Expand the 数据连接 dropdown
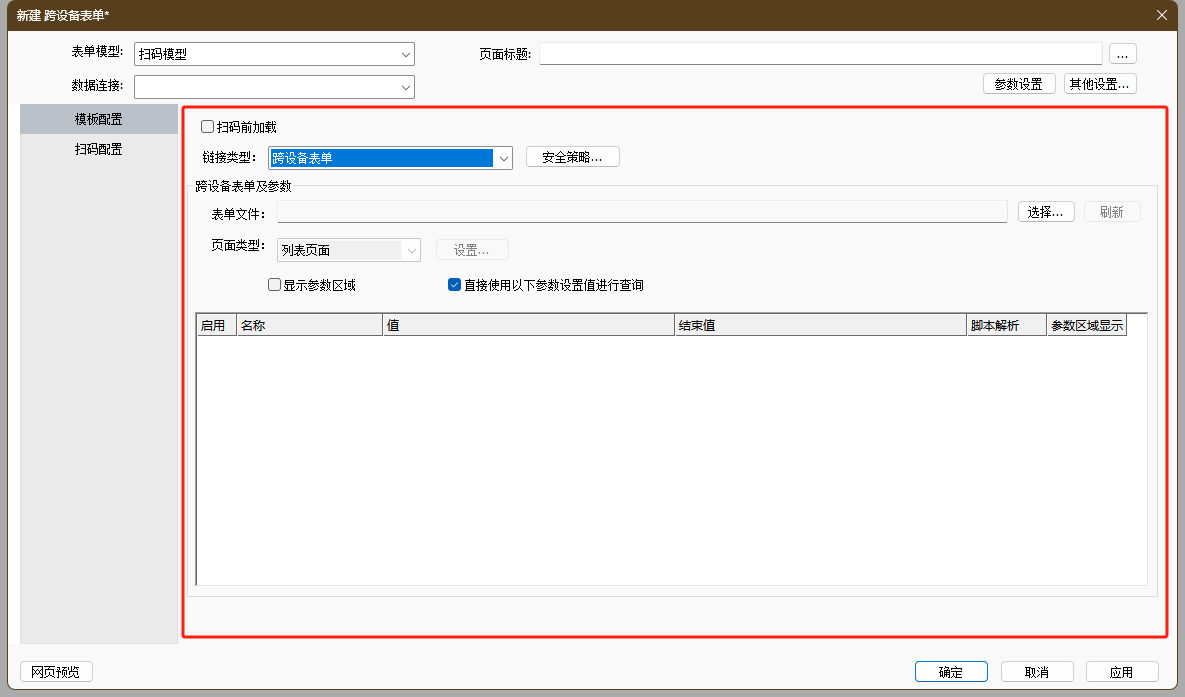The height and width of the screenshot is (697, 1185). pyautogui.click(x=405, y=88)
